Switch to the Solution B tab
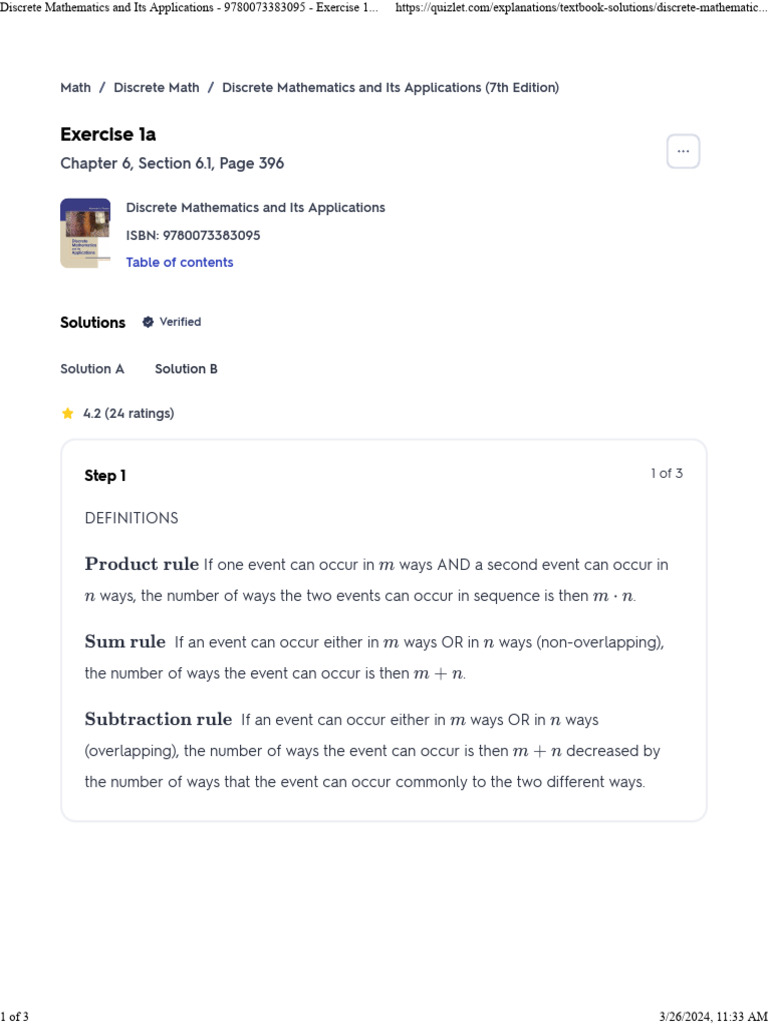Viewport: 768px width, 1024px height. click(x=186, y=369)
